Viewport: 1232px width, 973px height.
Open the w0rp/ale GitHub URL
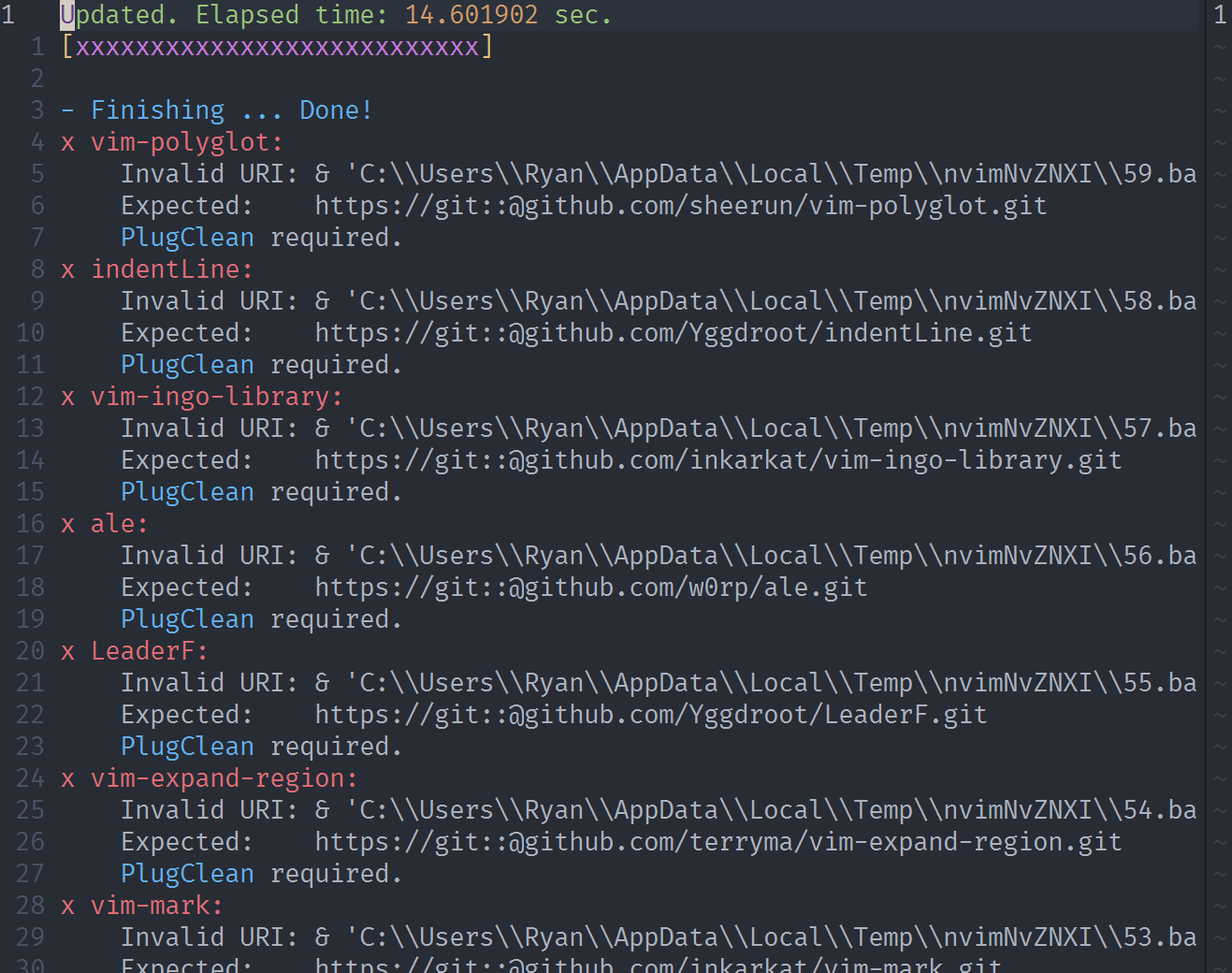pos(590,587)
